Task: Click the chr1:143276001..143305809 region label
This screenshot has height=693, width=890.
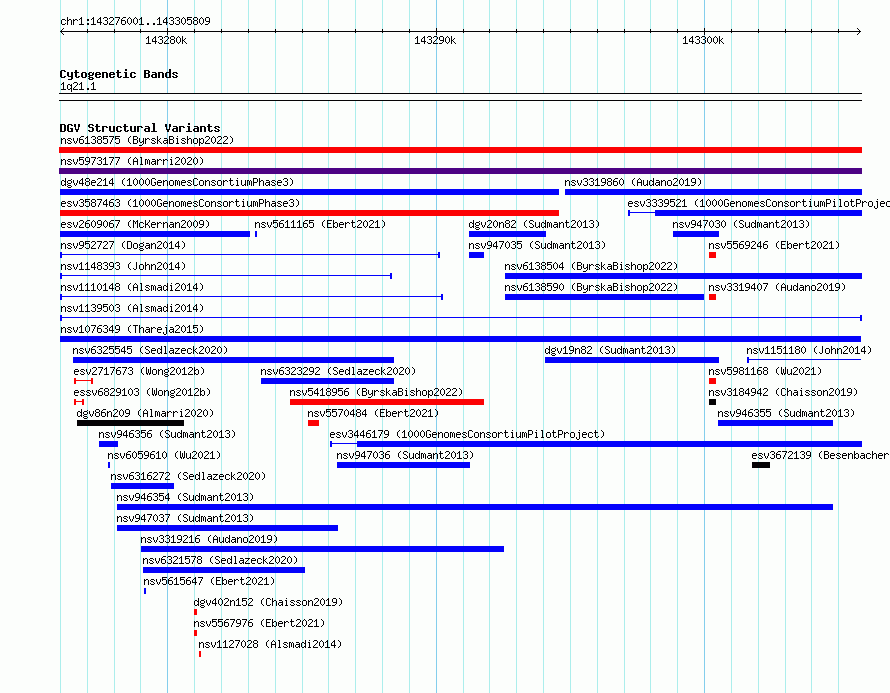Action: (x=135, y=21)
